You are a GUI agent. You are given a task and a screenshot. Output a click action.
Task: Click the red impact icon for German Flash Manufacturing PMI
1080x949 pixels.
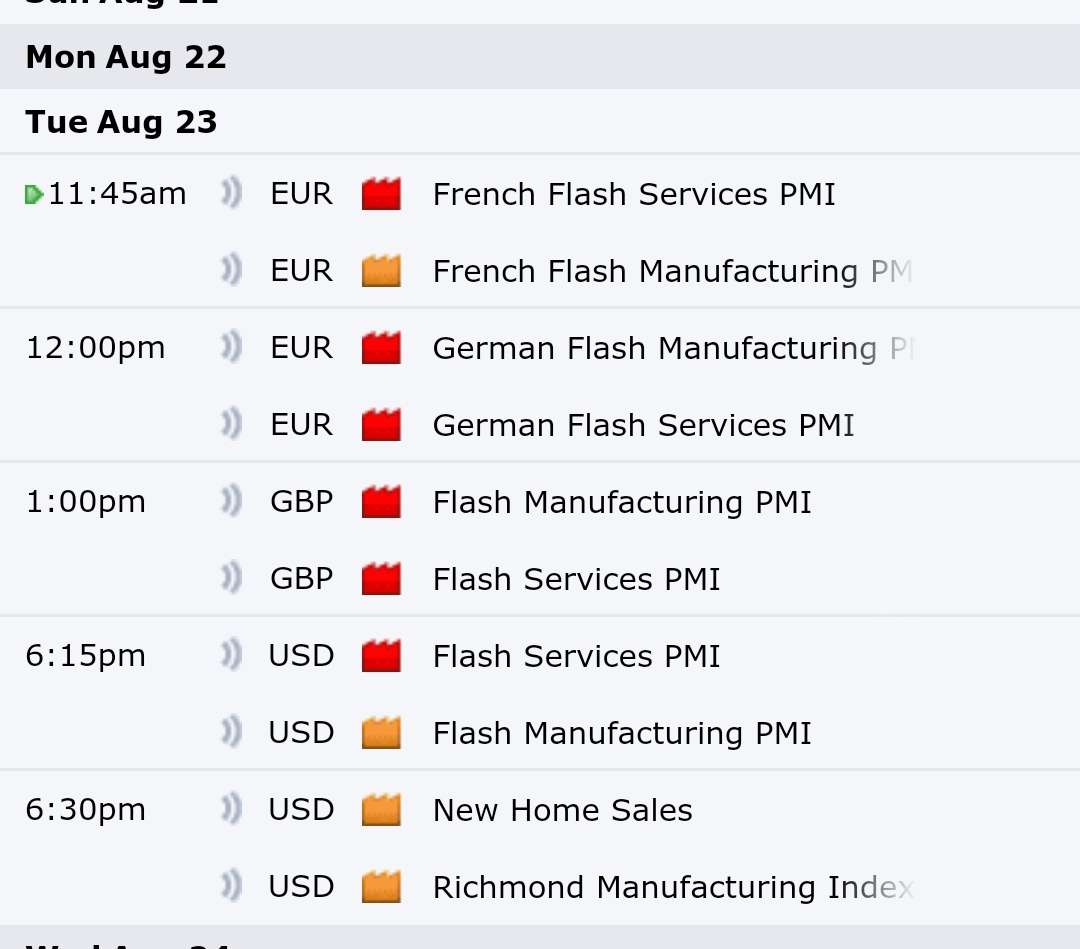(x=381, y=348)
